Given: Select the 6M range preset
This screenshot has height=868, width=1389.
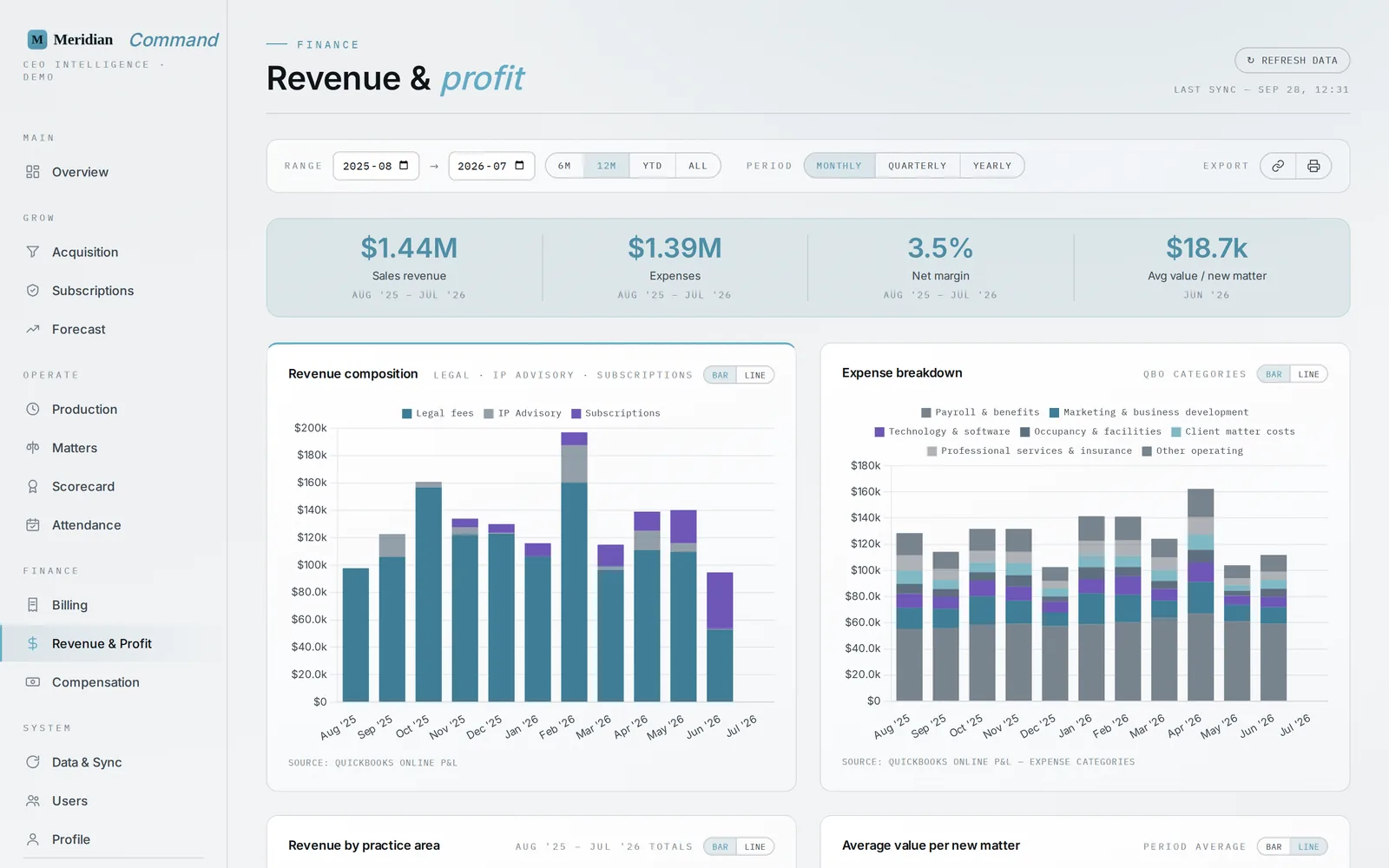Looking at the screenshot, I should (x=565, y=166).
